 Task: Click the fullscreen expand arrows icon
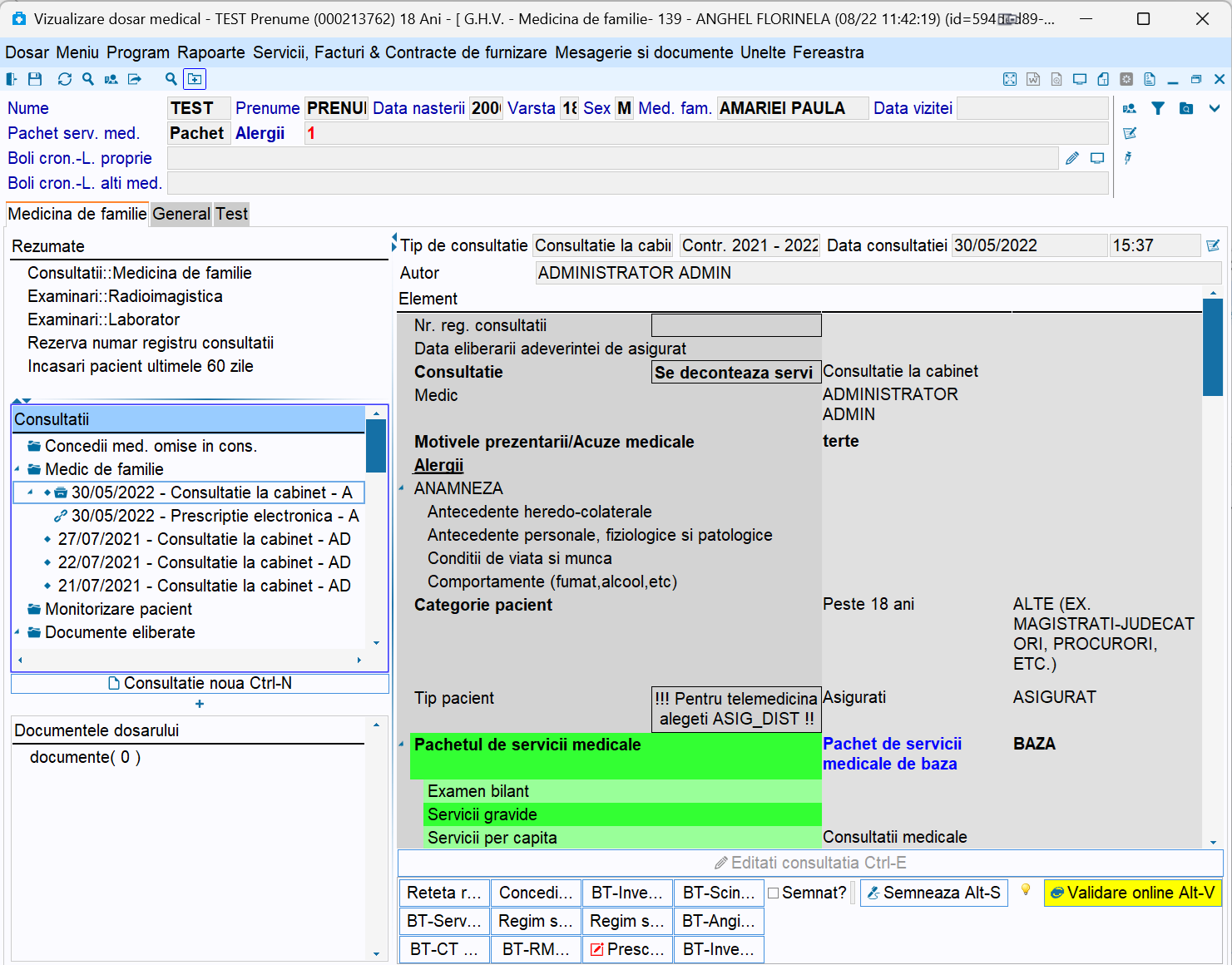click(x=1010, y=79)
